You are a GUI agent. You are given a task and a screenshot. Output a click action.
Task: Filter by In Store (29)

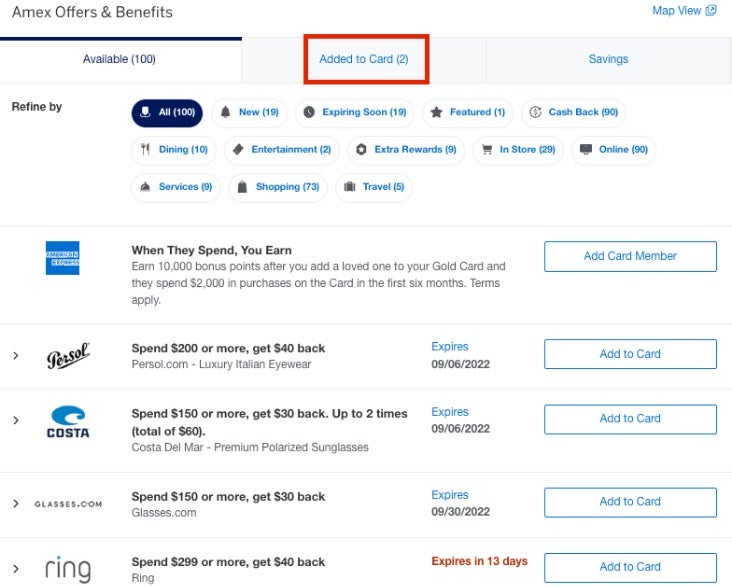tap(518, 150)
